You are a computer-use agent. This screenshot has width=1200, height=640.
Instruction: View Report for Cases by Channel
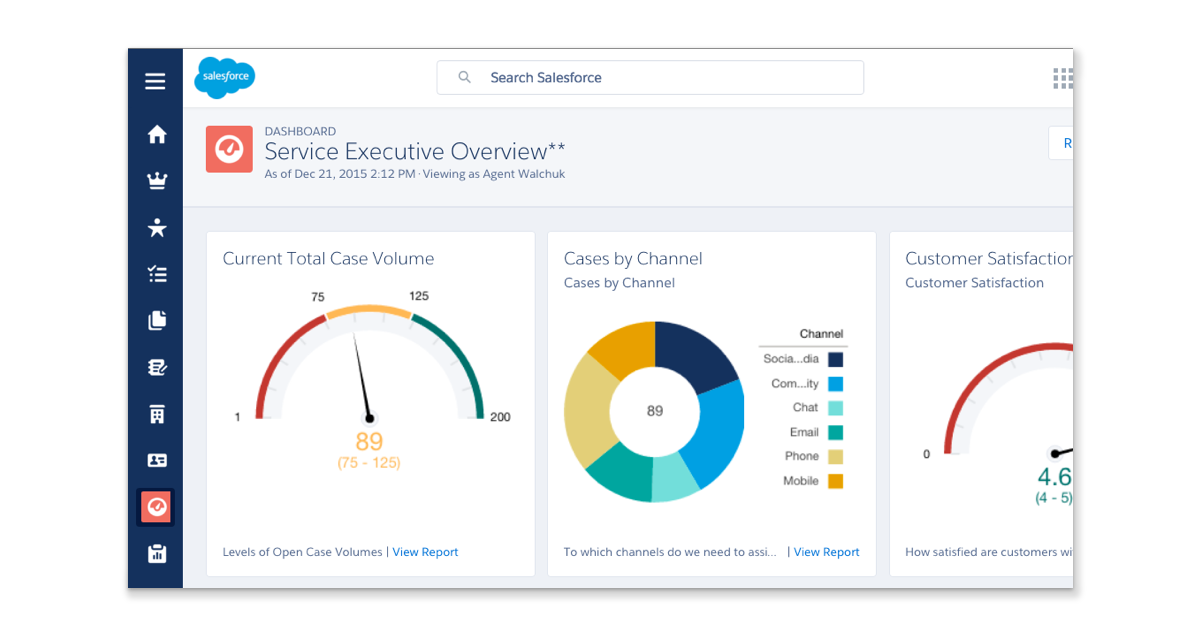click(x=826, y=552)
